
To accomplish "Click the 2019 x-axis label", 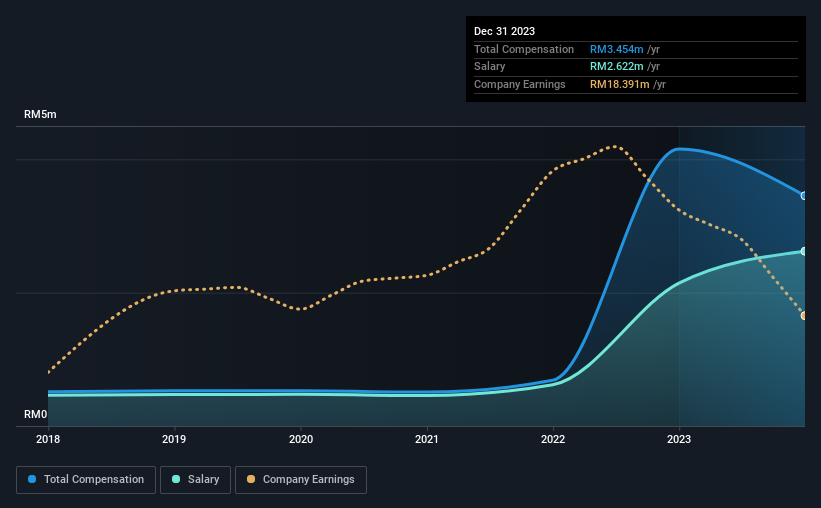I will [174, 439].
